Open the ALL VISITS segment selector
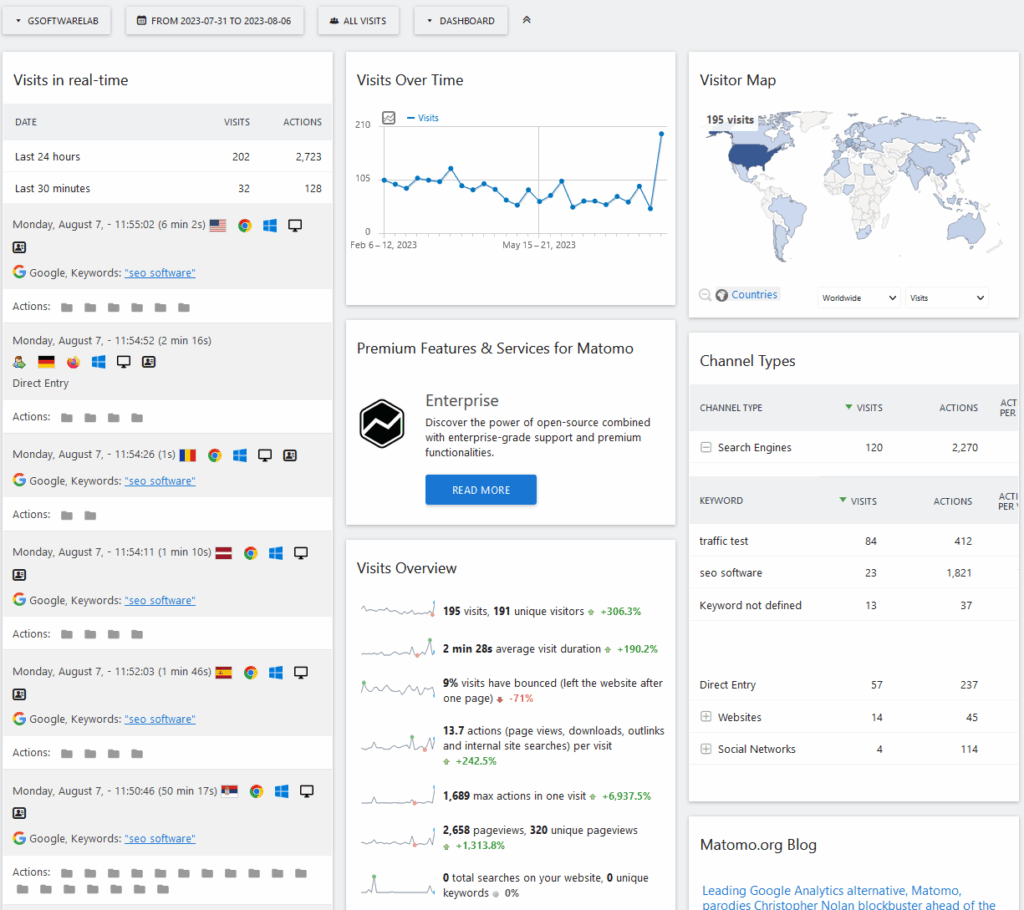The width and height of the screenshot is (1024, 910). [358, 20]
